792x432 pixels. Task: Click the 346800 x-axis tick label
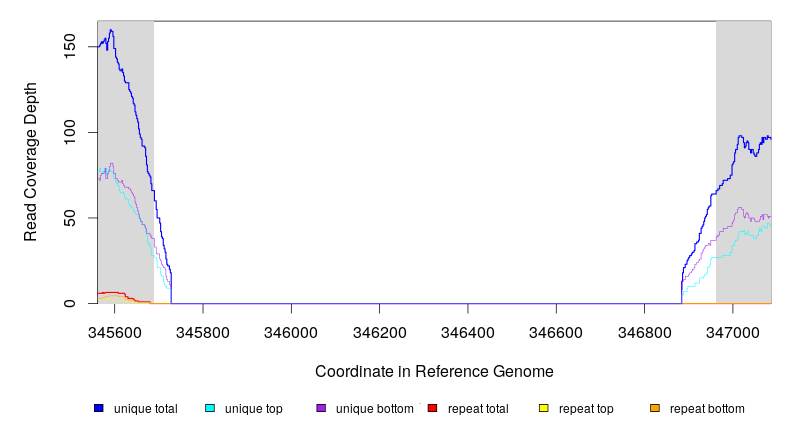[x=645, y=328]
